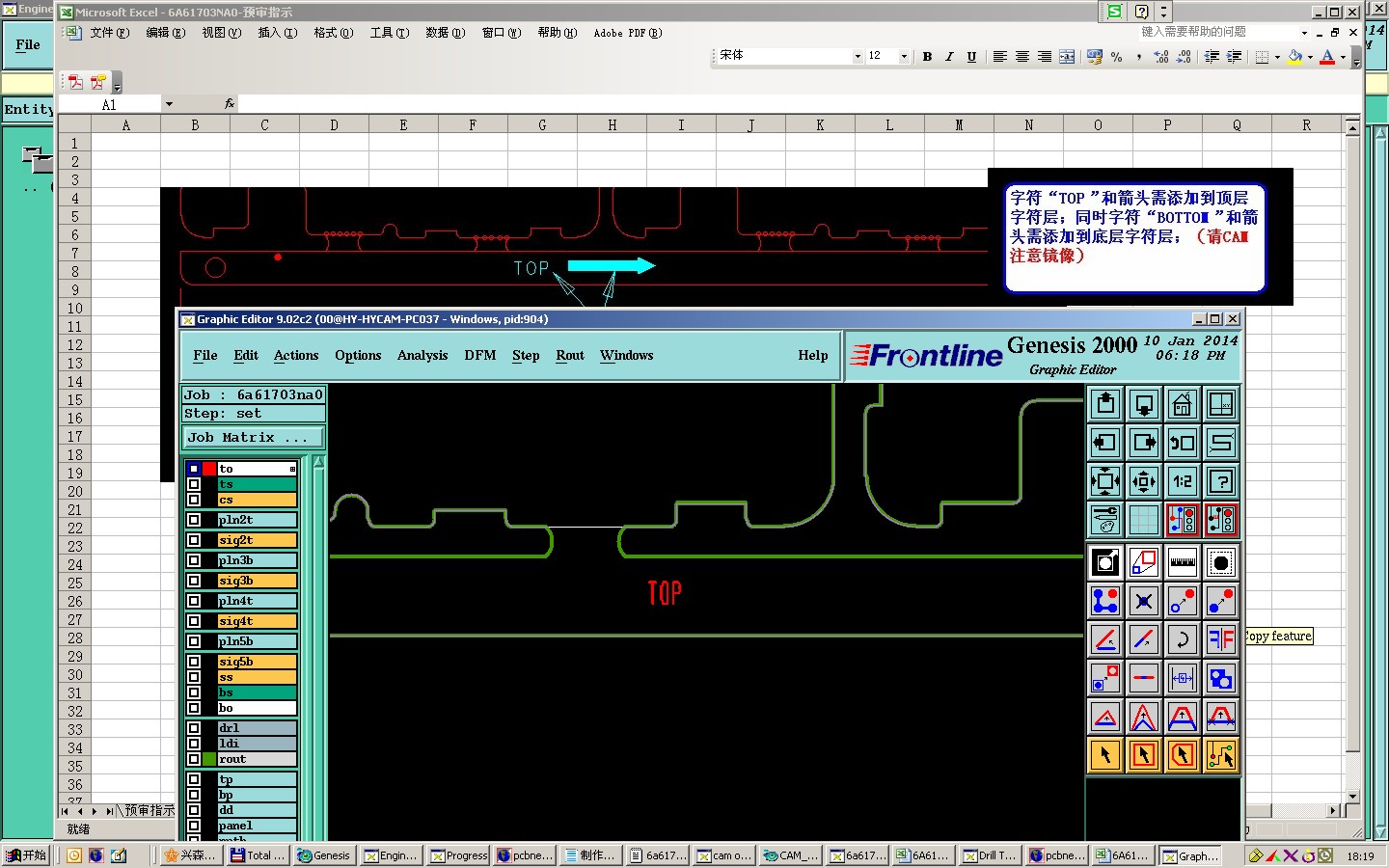This screenshot has width=1389, height=868.
Task: Toggle the rout layer checkbox
Action: coord(194,759)
